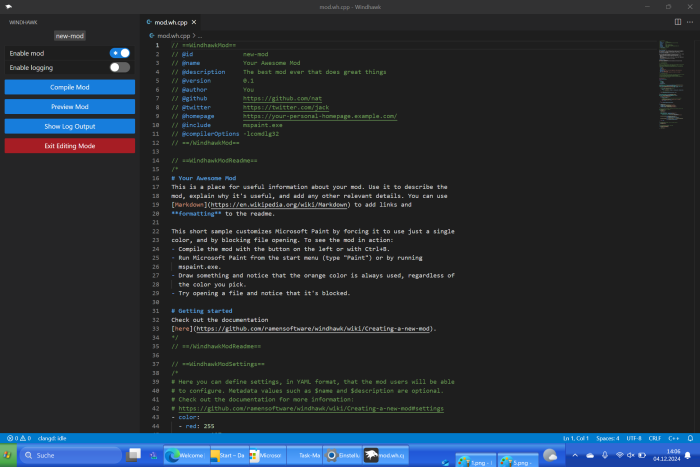Click the Compile Mod button
This screenshot has width=700, height=467.
pos(70,88)
